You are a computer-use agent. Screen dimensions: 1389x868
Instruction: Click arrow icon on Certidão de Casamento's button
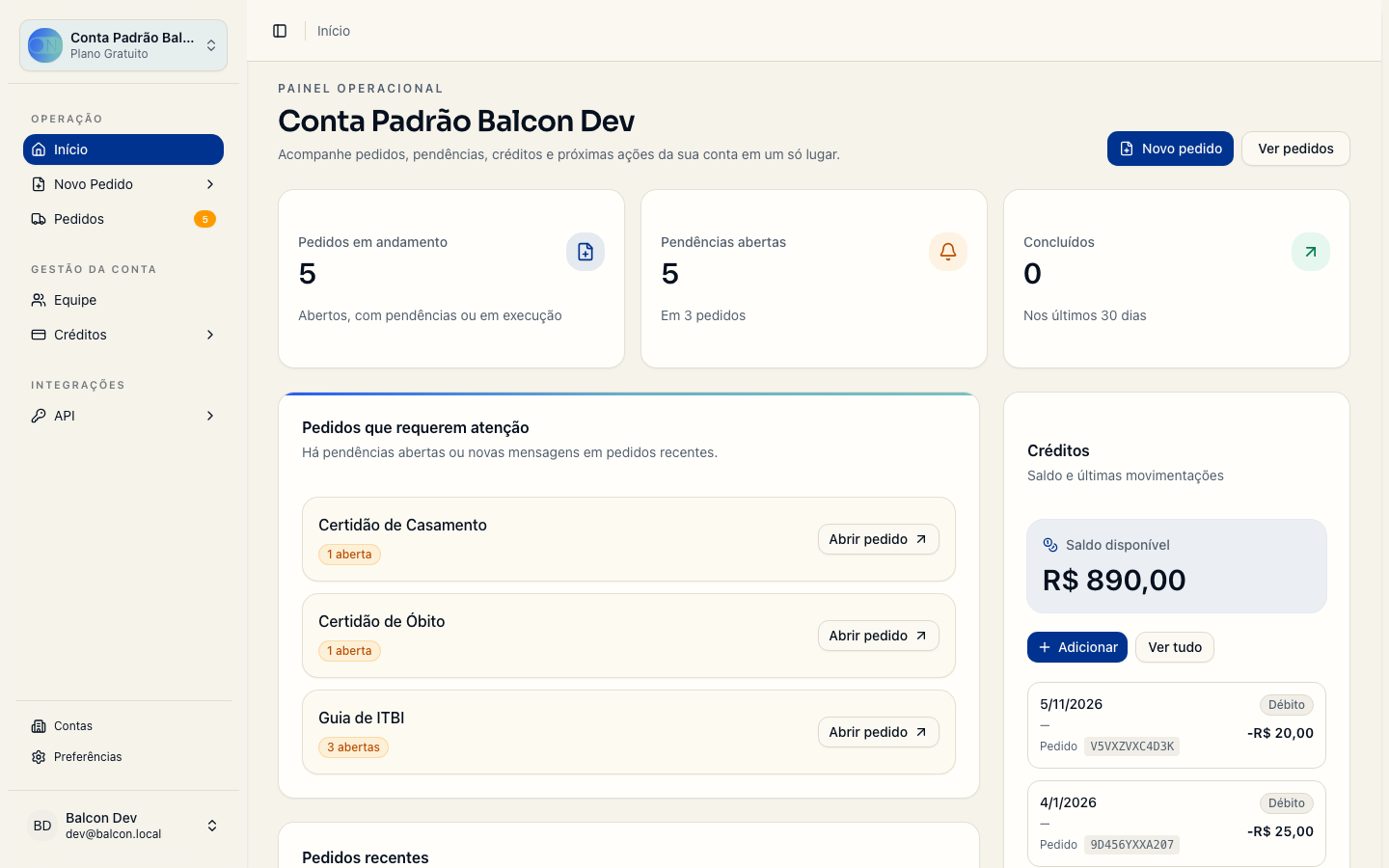pos(921,539)
